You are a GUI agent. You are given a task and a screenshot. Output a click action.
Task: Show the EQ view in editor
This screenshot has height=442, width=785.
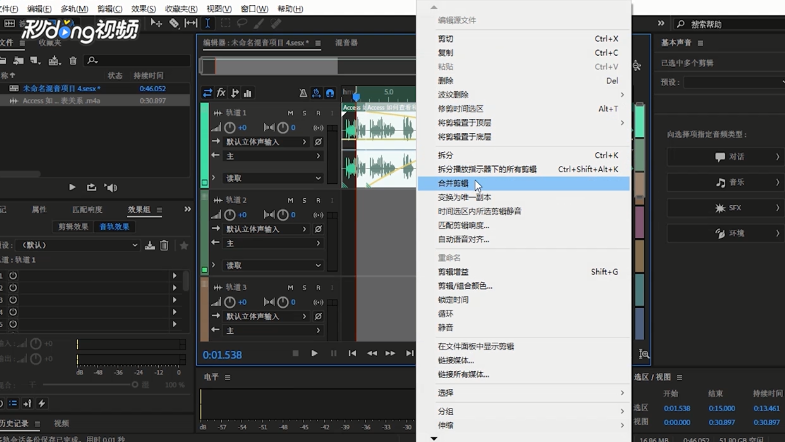point(248,93)
